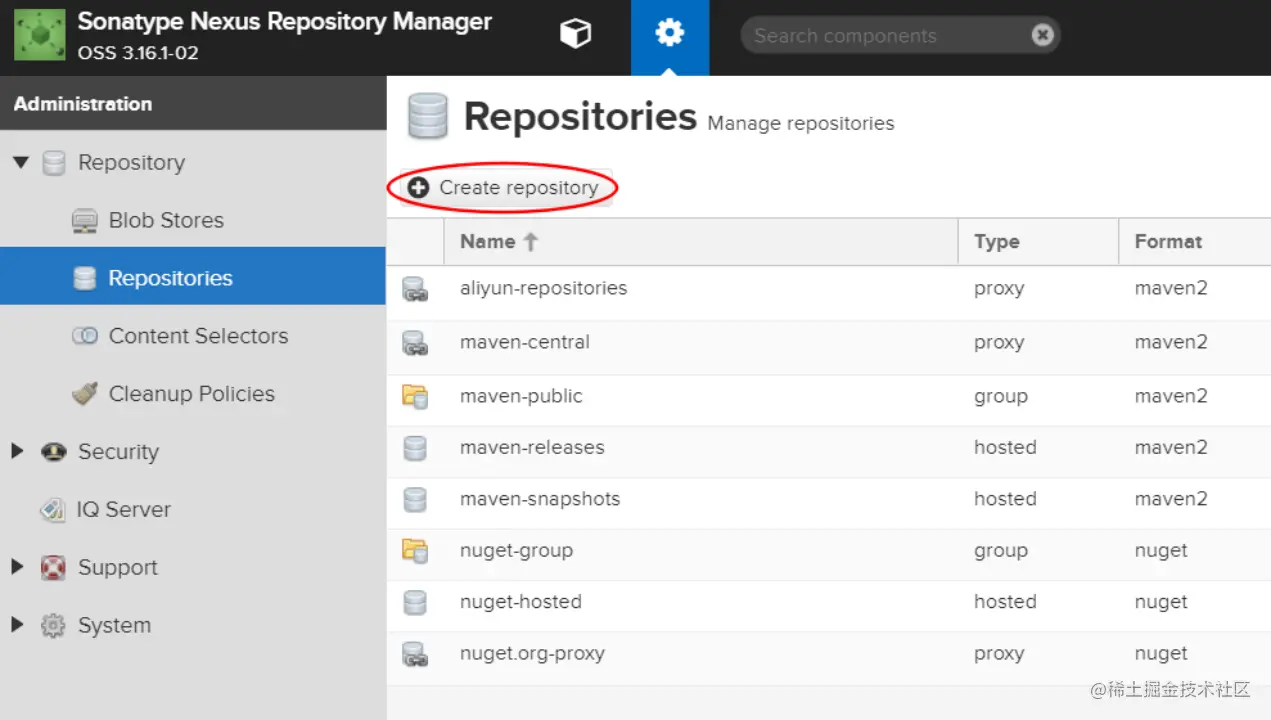Viewport: 1271px width, 720px height.
Task: Click the Administration panel header
Action: pyautogui.click(x=193, y=103)
